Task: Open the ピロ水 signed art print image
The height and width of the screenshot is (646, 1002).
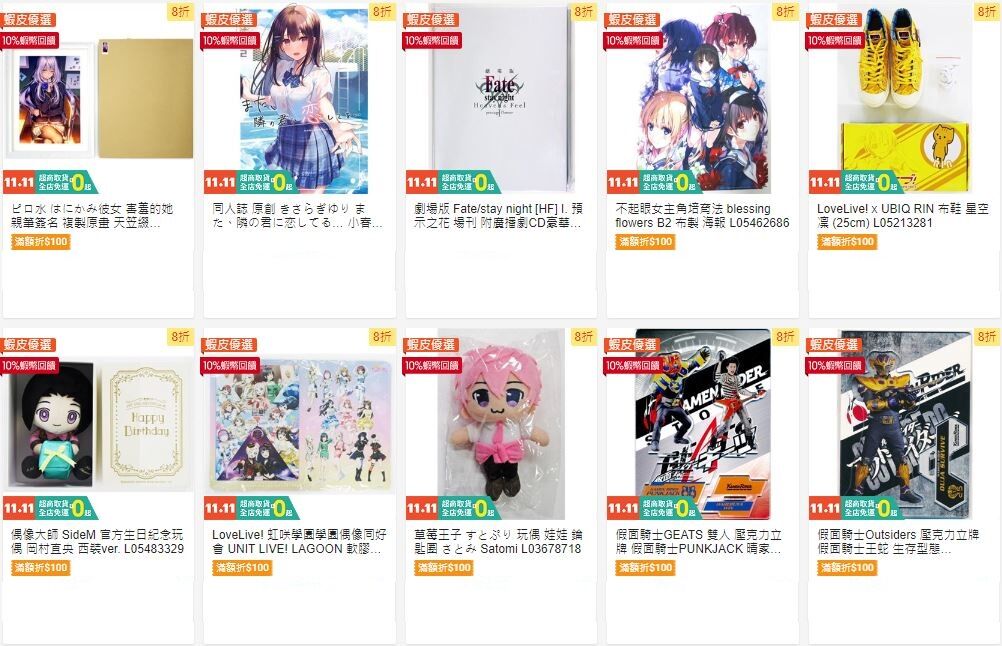Action: [x=98, y=98]
